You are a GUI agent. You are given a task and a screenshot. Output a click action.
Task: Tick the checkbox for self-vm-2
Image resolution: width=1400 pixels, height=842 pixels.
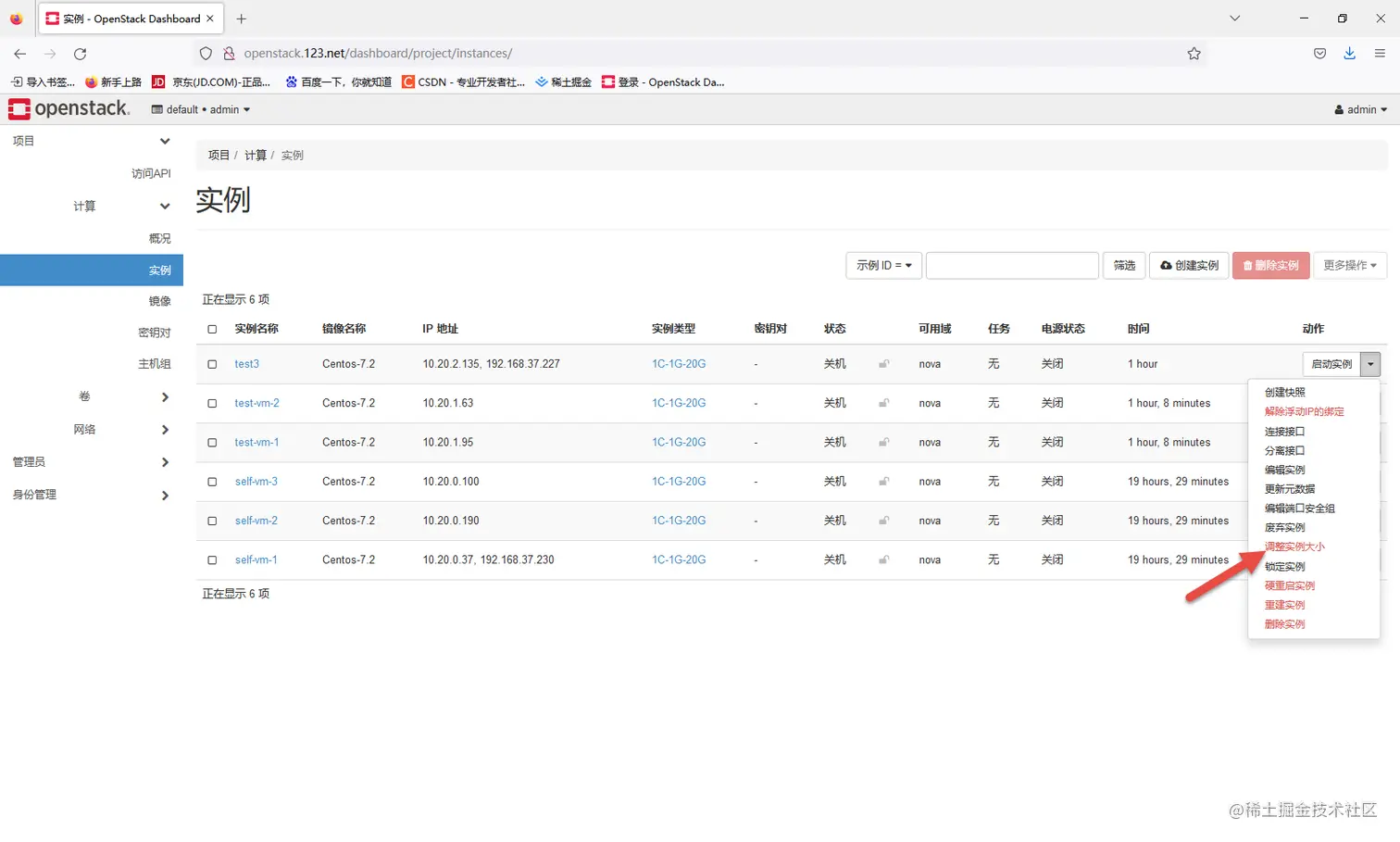(212, 521)
